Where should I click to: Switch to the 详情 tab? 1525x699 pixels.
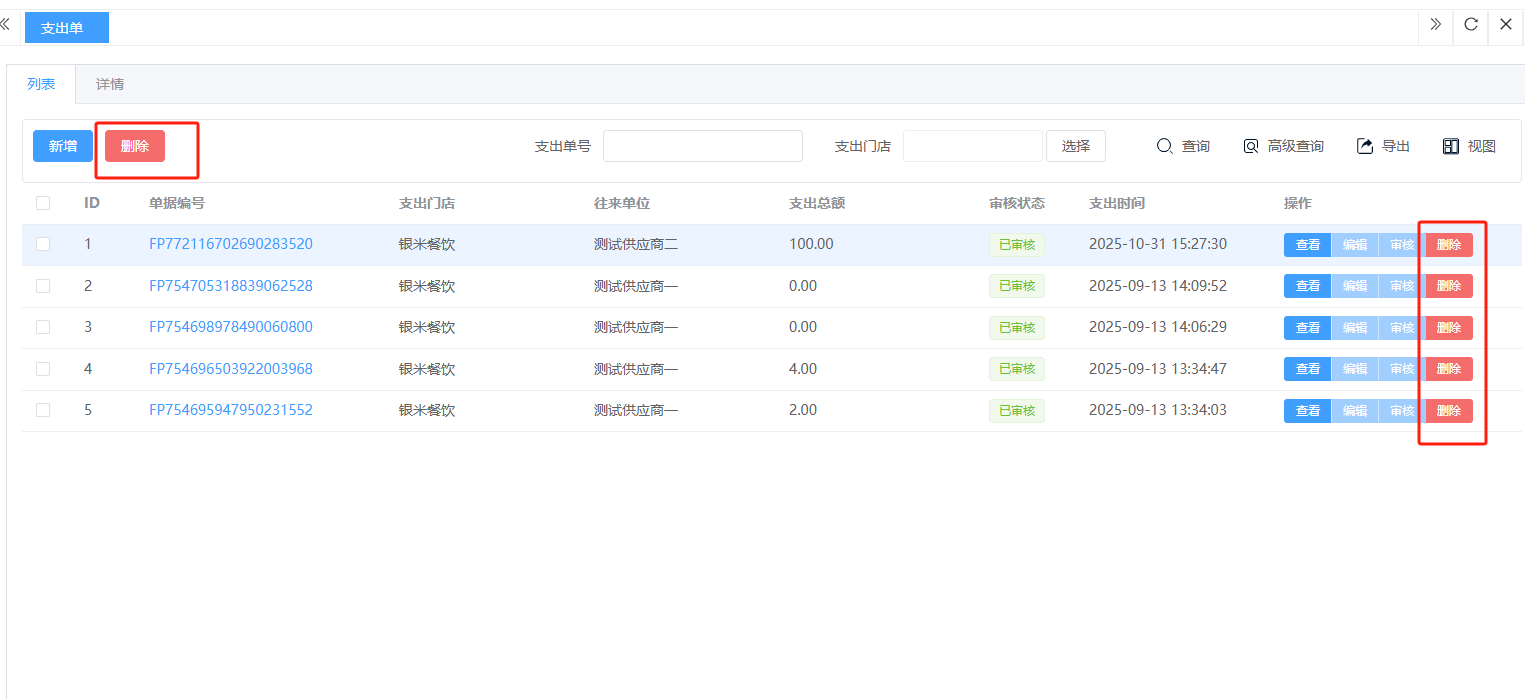[x=110, y=84]
